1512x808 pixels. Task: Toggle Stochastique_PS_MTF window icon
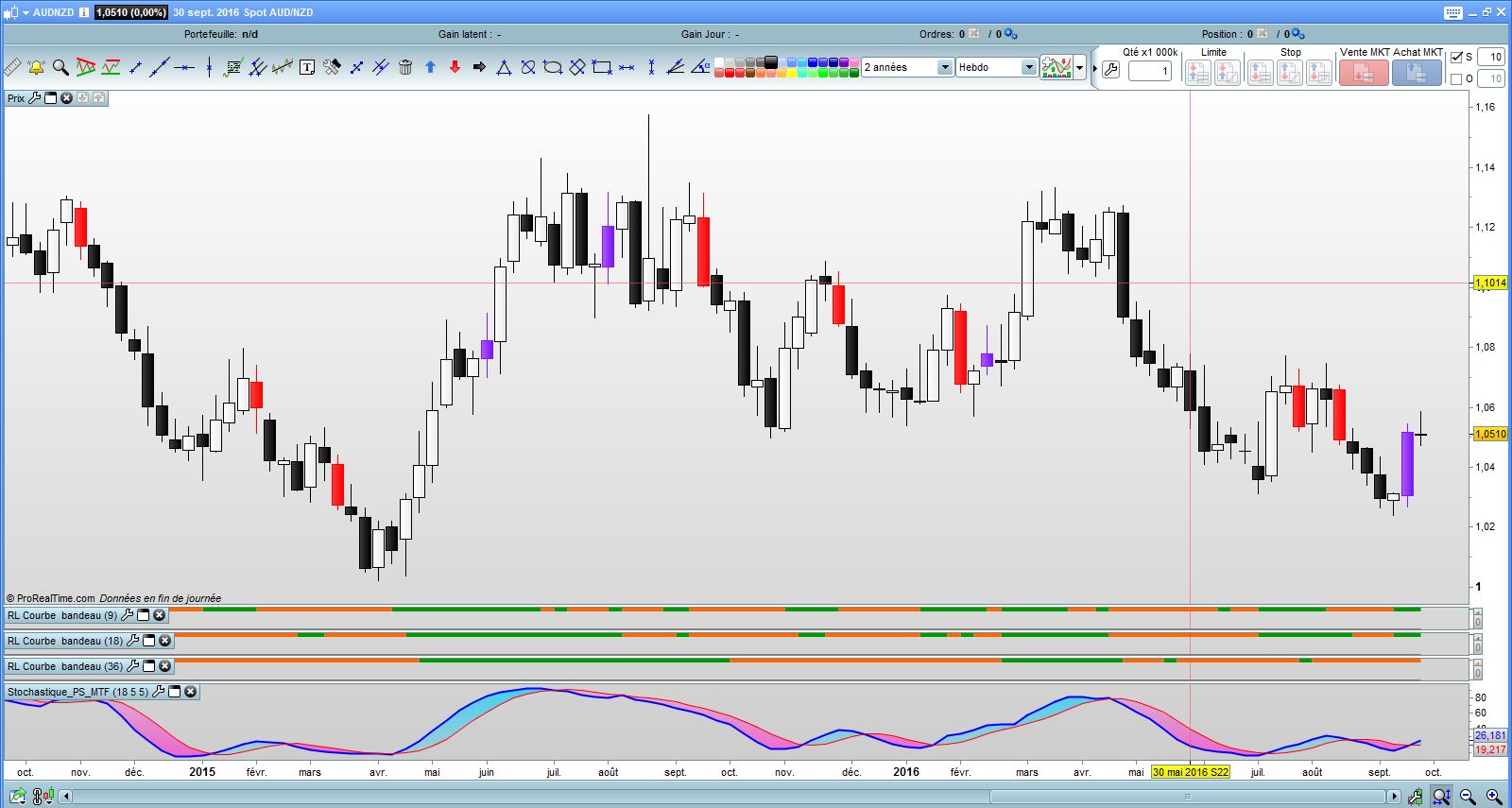point(175,692)
